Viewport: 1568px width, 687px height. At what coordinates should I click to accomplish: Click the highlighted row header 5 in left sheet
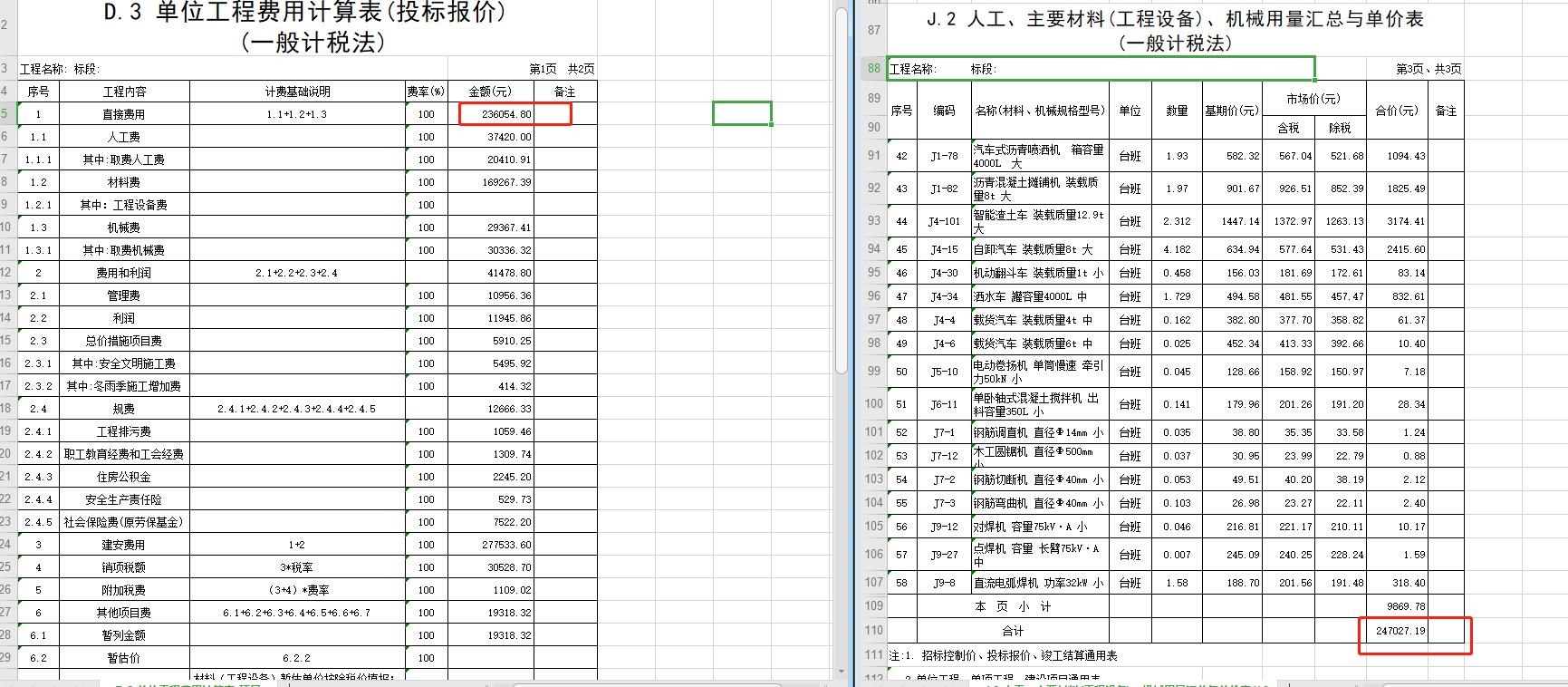click(7, 114)
